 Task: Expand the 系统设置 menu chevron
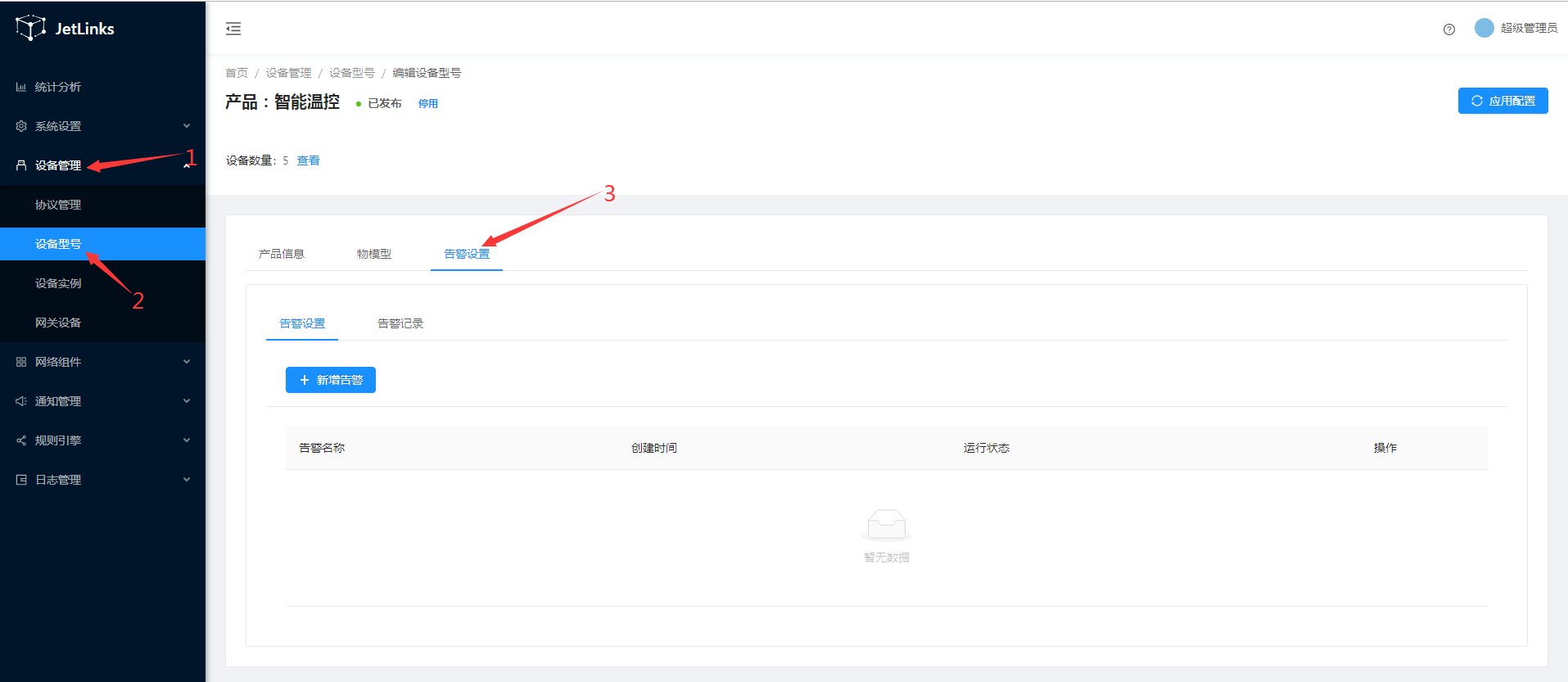(187, 126)
